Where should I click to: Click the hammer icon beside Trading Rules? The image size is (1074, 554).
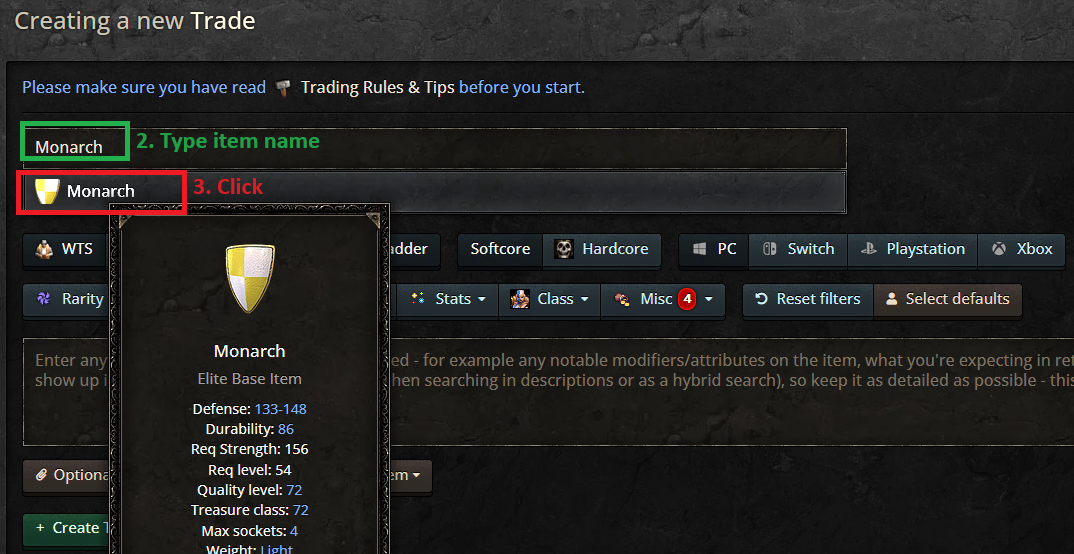pos(283,88)
